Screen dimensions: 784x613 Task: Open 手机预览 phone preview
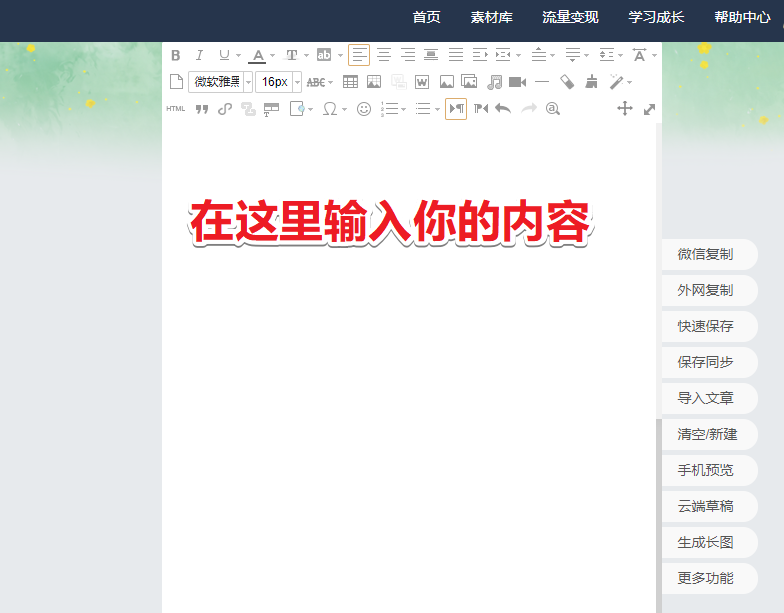tap(710, 470)
